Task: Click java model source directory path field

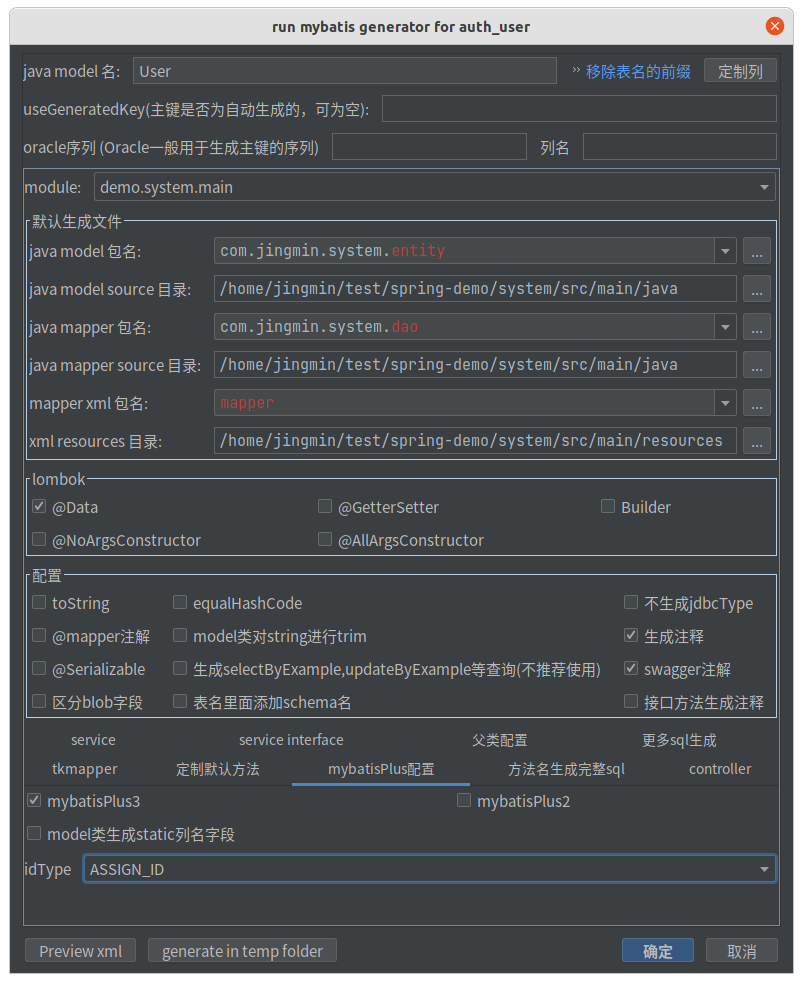Action: pyautogui.click(x=475, y=289)
